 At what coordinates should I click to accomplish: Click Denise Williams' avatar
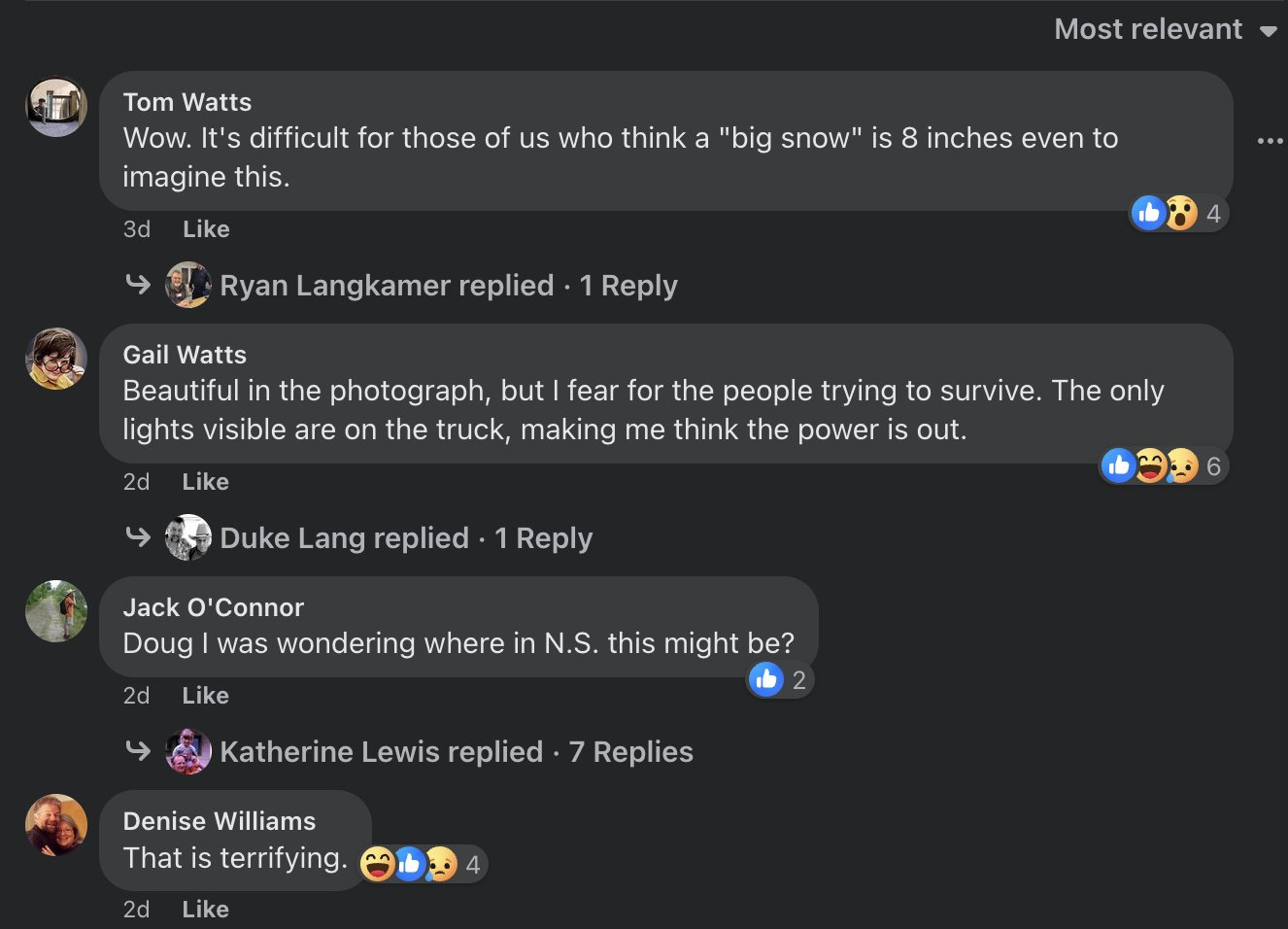click(x=56, y=825)
